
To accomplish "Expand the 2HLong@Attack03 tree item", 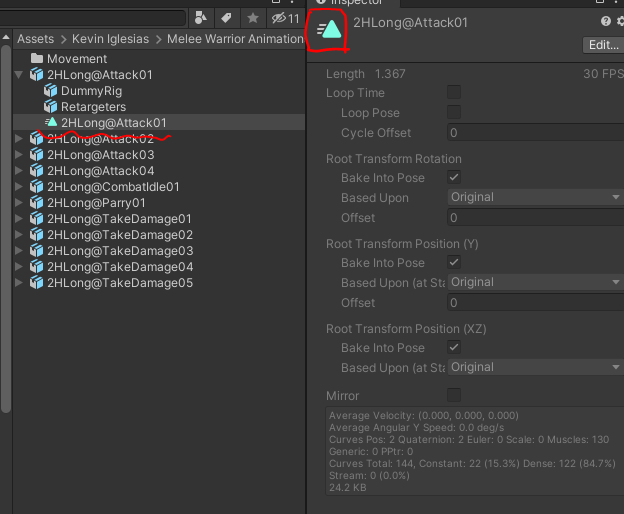I will pyautogui.click(x=18, y=155).
